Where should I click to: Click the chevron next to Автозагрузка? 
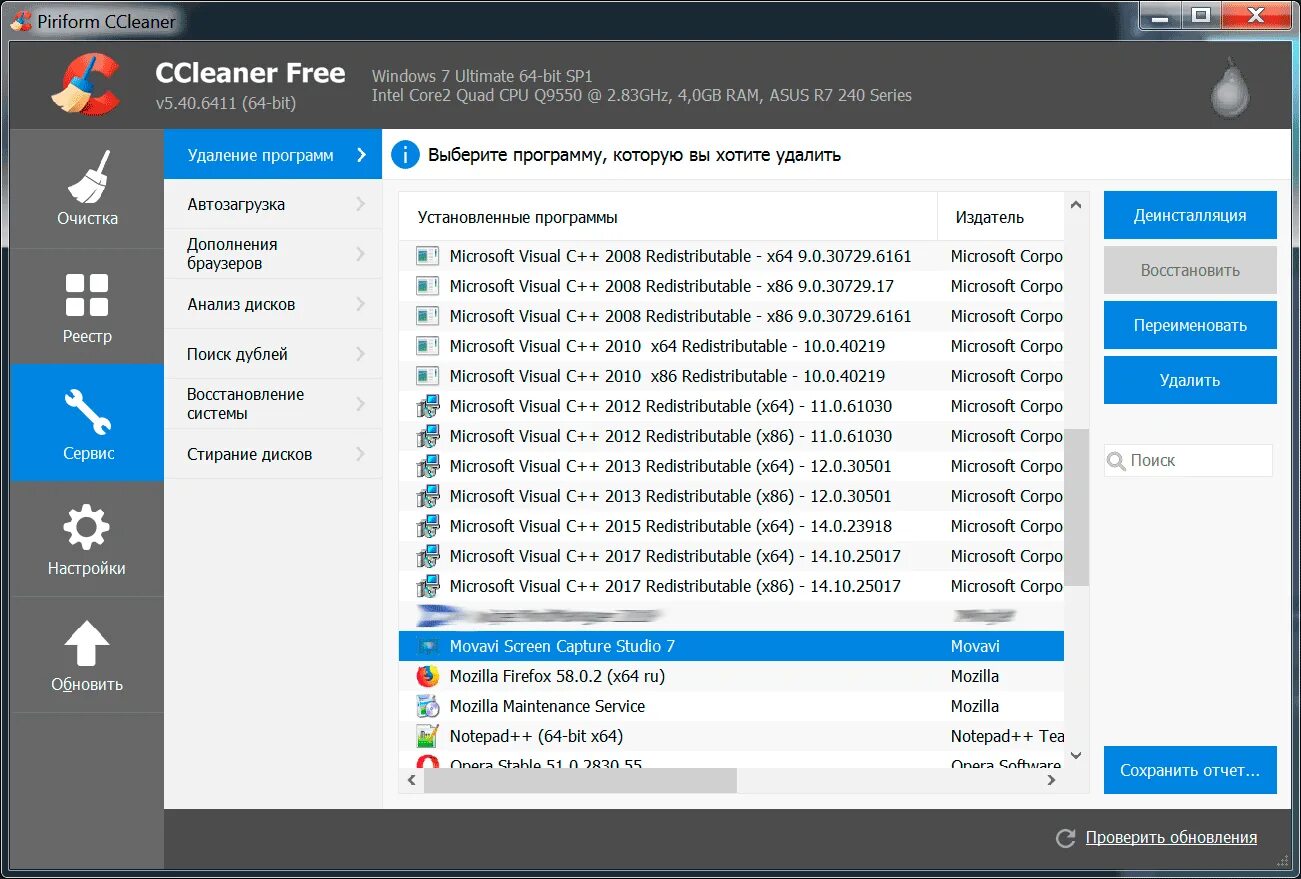[361, 204]
